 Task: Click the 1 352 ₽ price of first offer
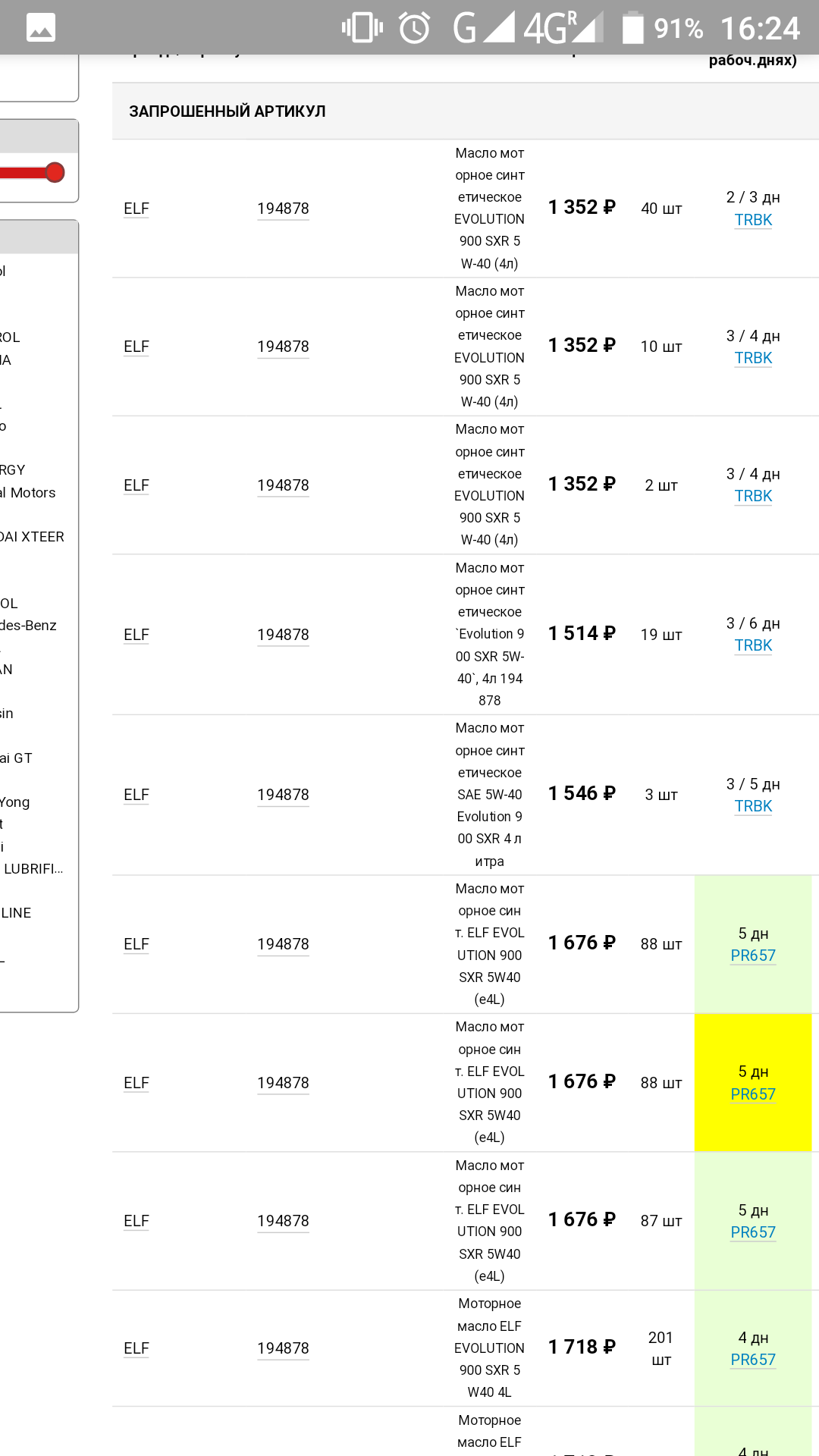tap(582, 207)
